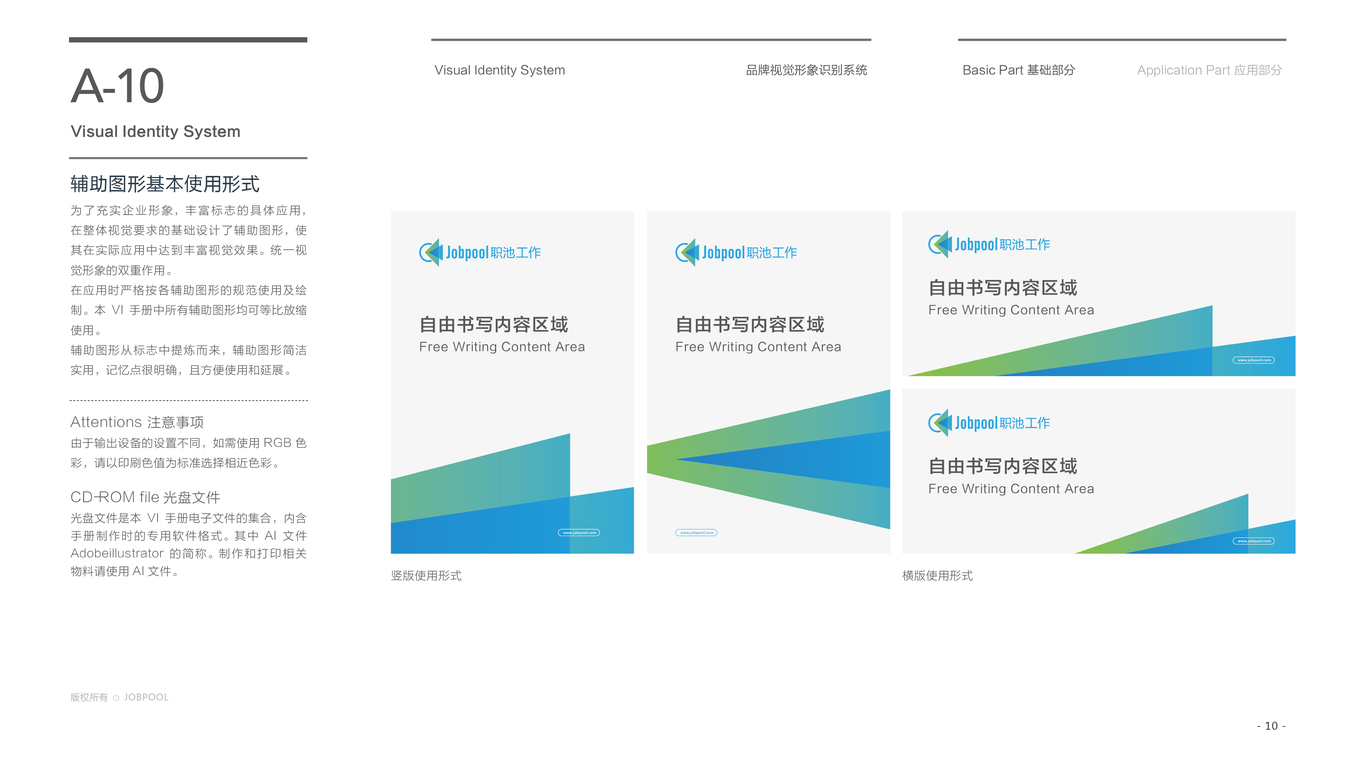Click the top header 'Visual Identity System' label
Viewport: 1366px width, 768px height.
pyautogui.click(x=500, y=70)
